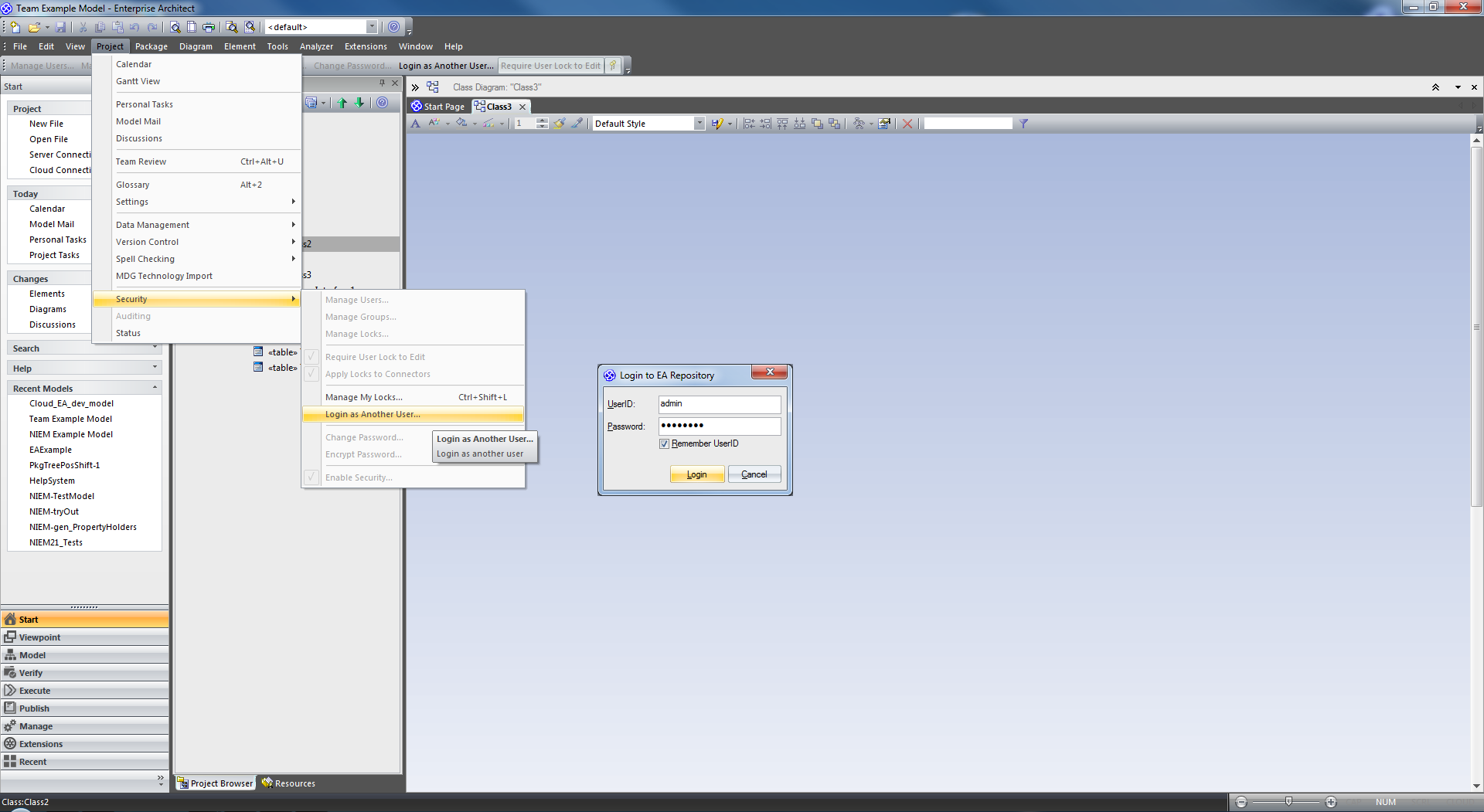Image resolution: width=1484 pixels, height=812 pixels.
Task: Adjust the zoom slider in status bar
Action: (x=1288, y=802)
